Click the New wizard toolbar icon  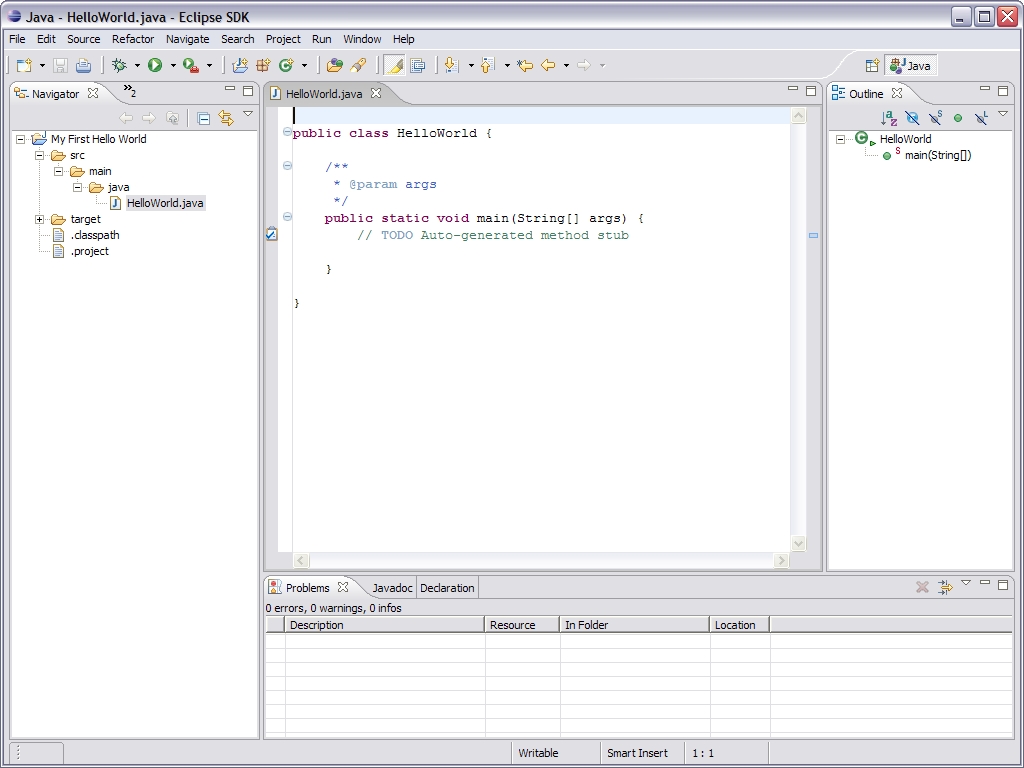pyautogui.click(x=24, y=65)
